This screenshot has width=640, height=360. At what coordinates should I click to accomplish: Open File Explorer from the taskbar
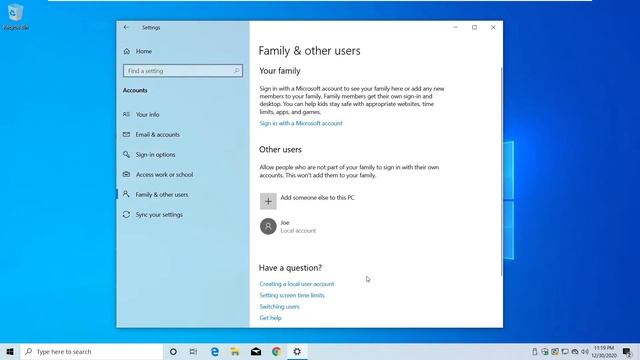pos(235,351)
